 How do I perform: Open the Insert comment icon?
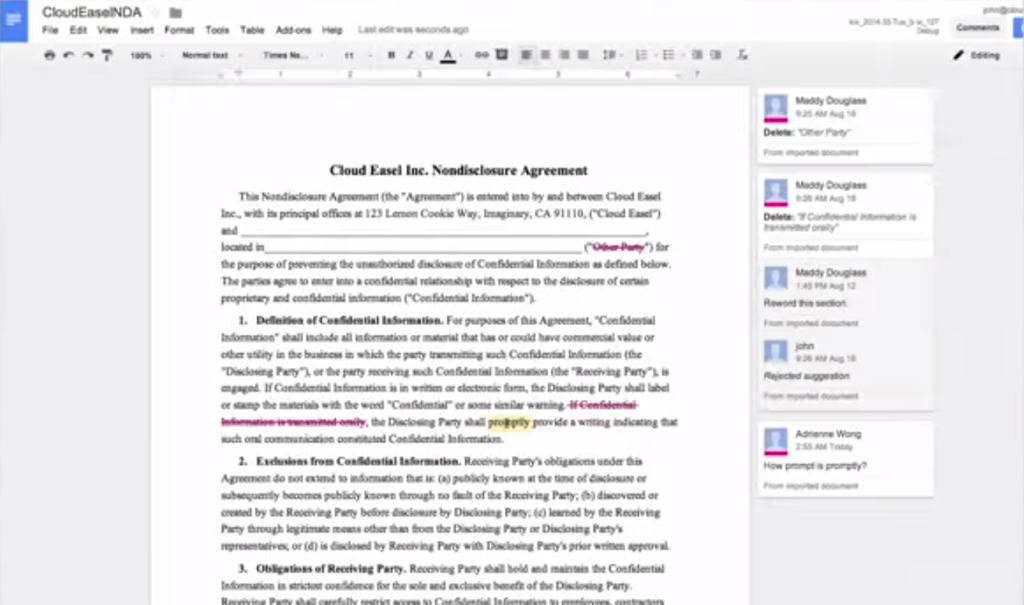[500, 55]
